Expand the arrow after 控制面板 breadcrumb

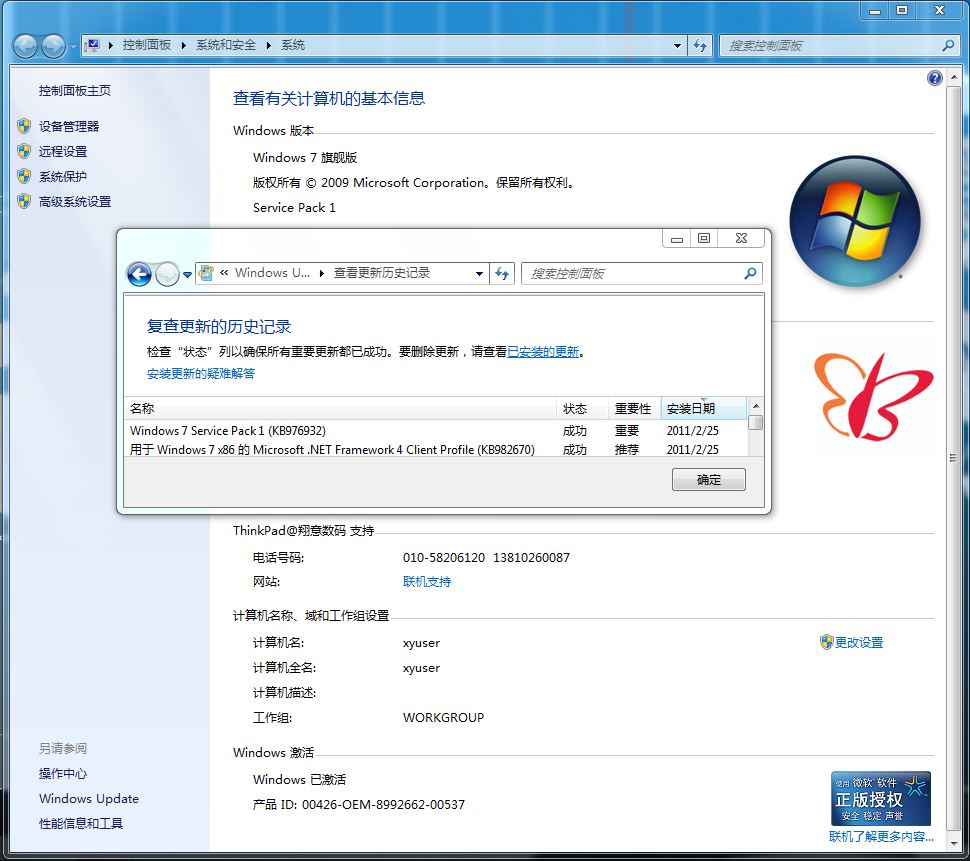coord(184,45)
